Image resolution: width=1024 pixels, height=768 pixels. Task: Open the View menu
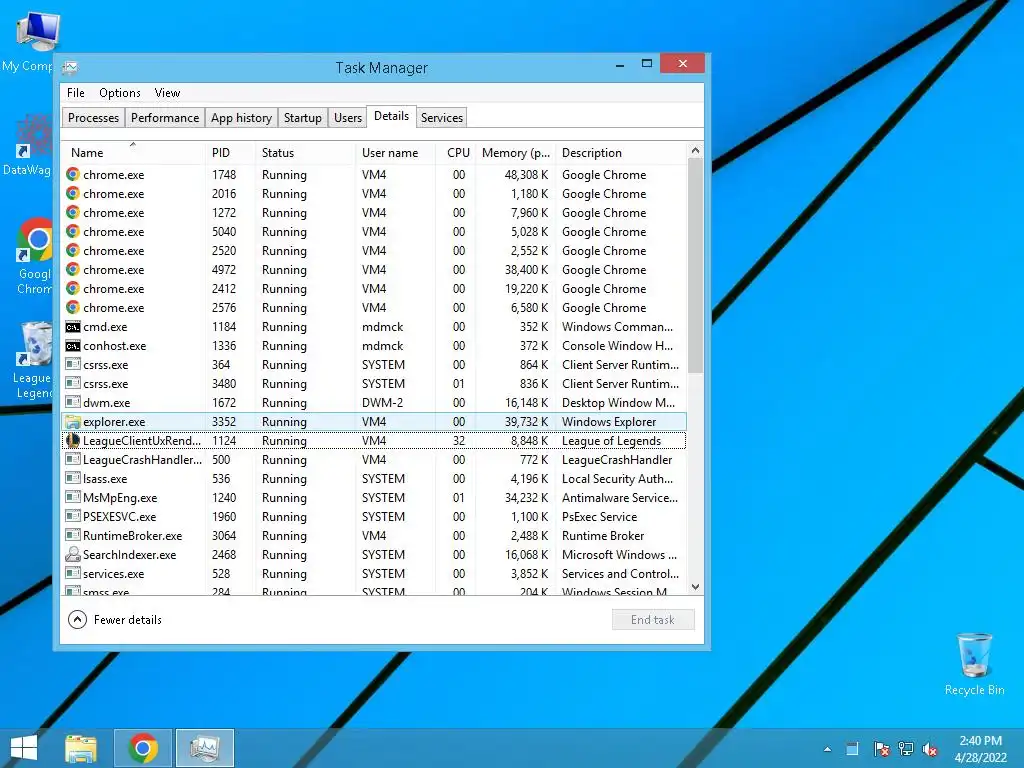click(167, 93)
